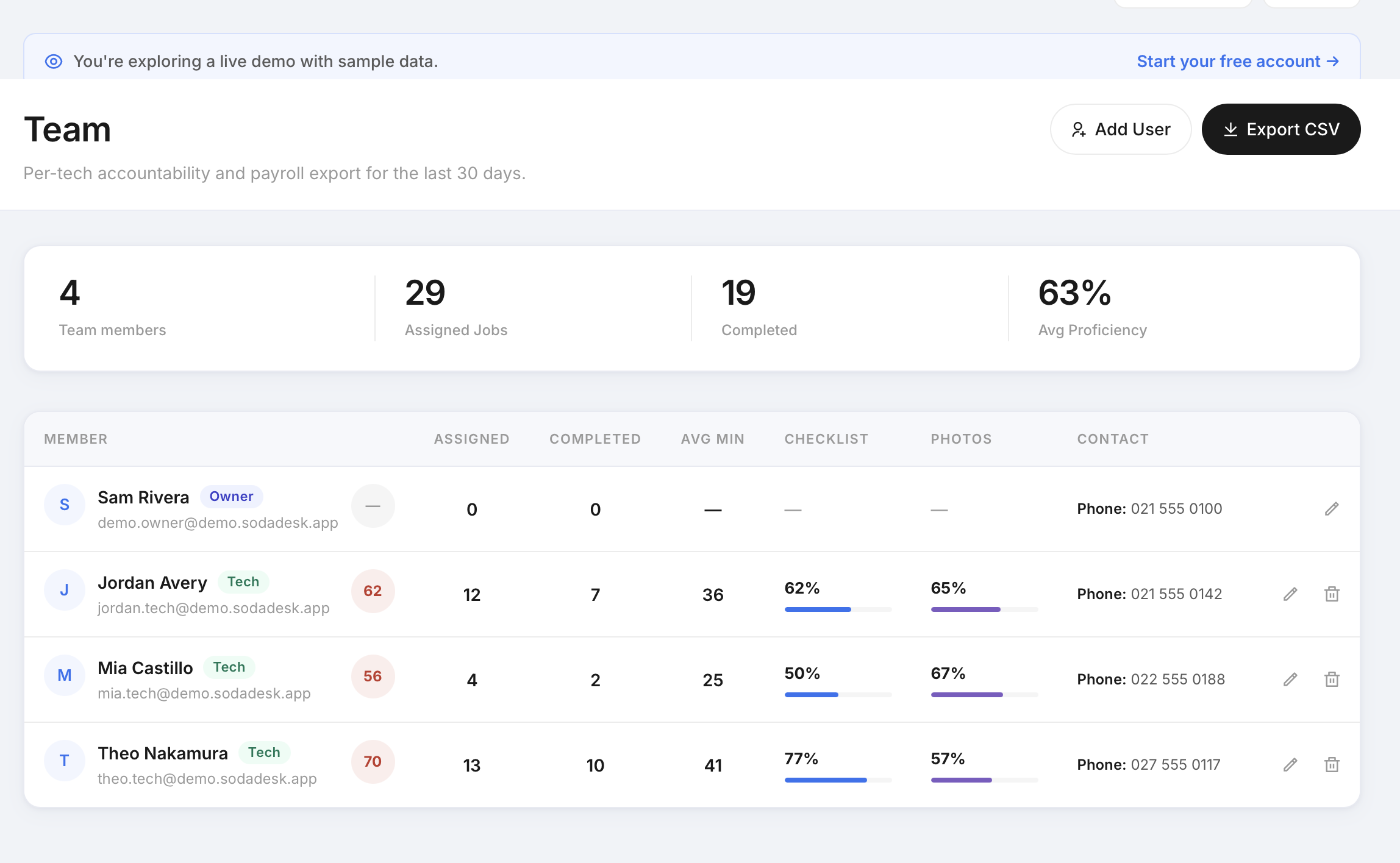The width and height of the screenshot is (1400, 863).
Task: Click Sam Rivera's S avatar
Action: (65, 505)
